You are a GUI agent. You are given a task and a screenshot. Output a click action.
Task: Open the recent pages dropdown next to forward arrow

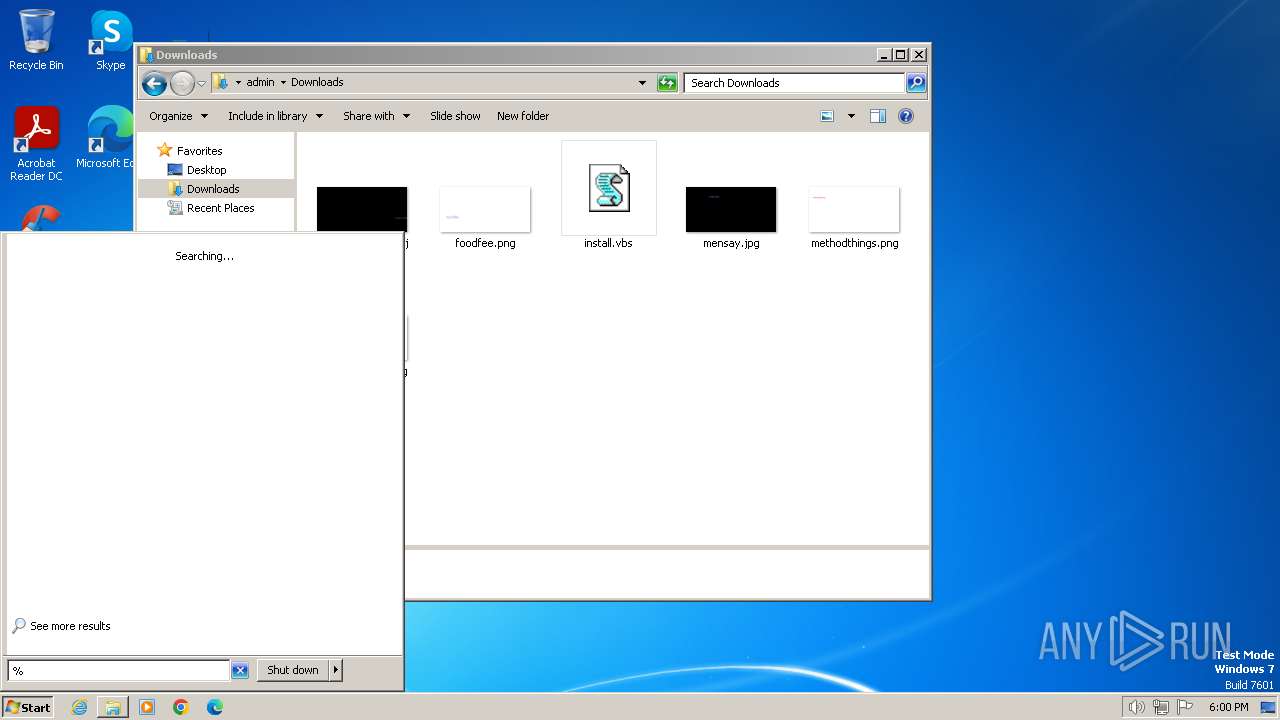click(202, 84)
